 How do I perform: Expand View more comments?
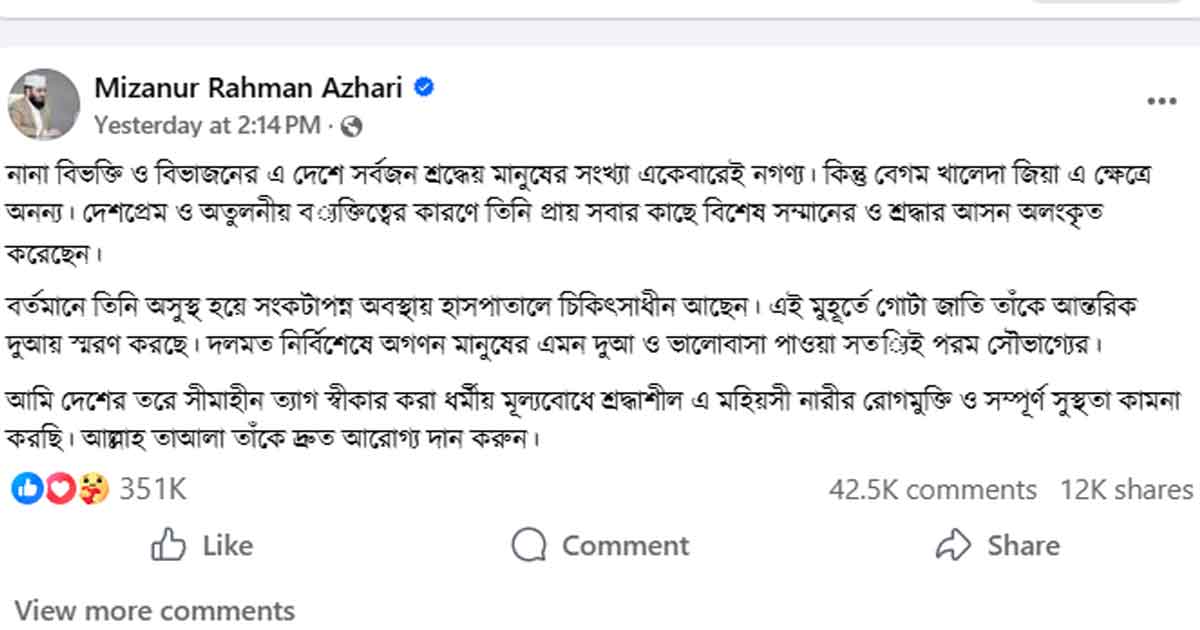(155, 610)
